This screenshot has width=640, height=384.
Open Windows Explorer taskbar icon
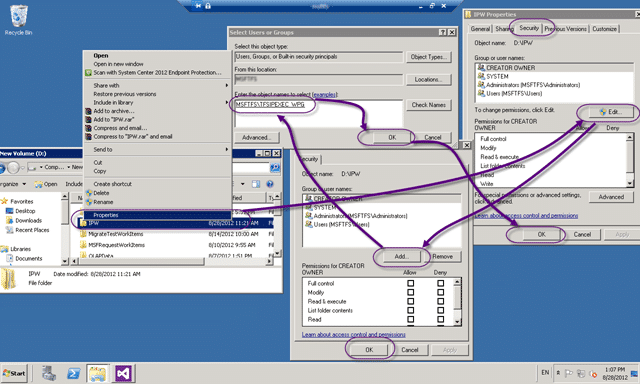coord(98,373)
